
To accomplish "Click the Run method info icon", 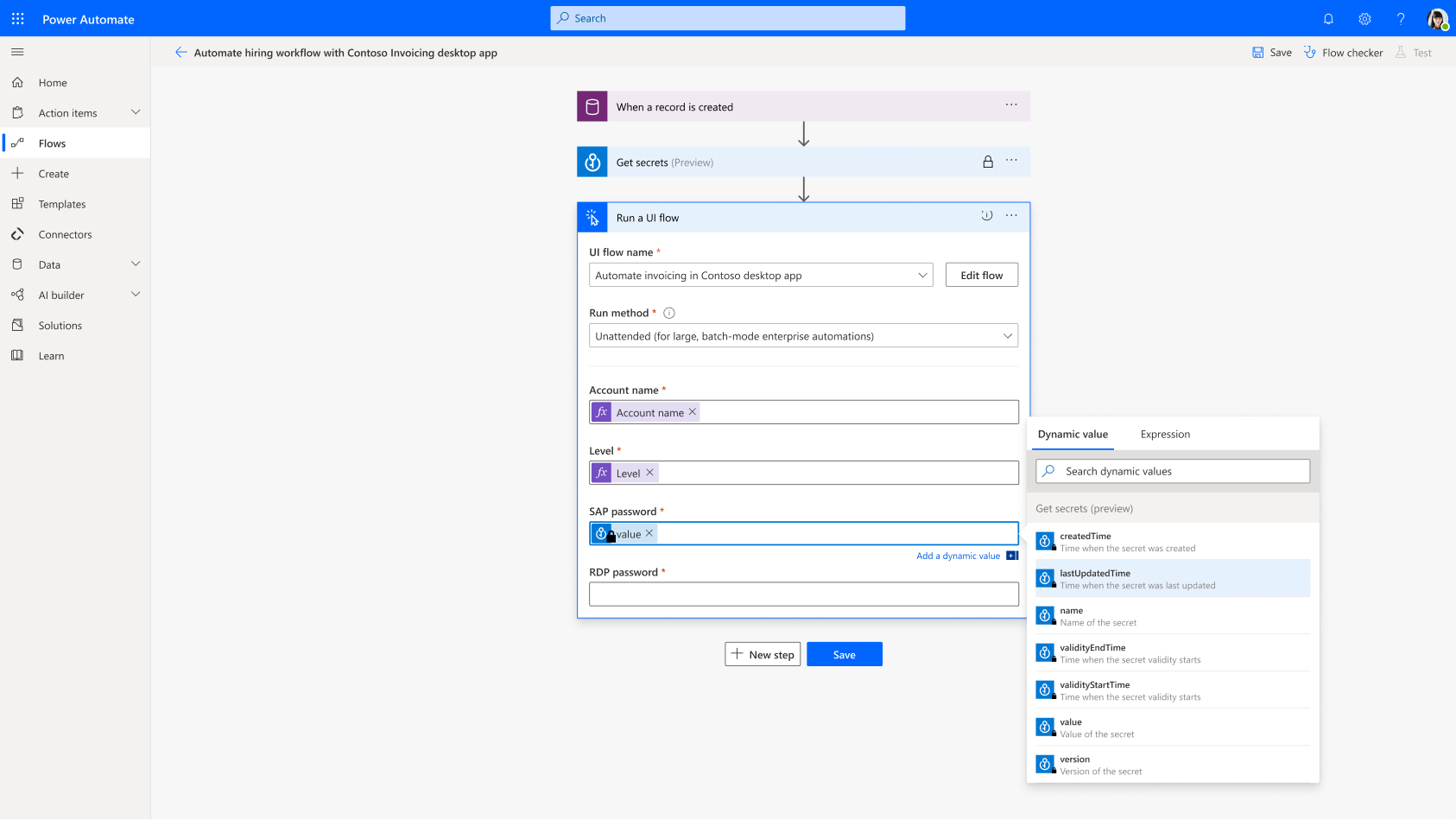I will [x=669, y=313].
